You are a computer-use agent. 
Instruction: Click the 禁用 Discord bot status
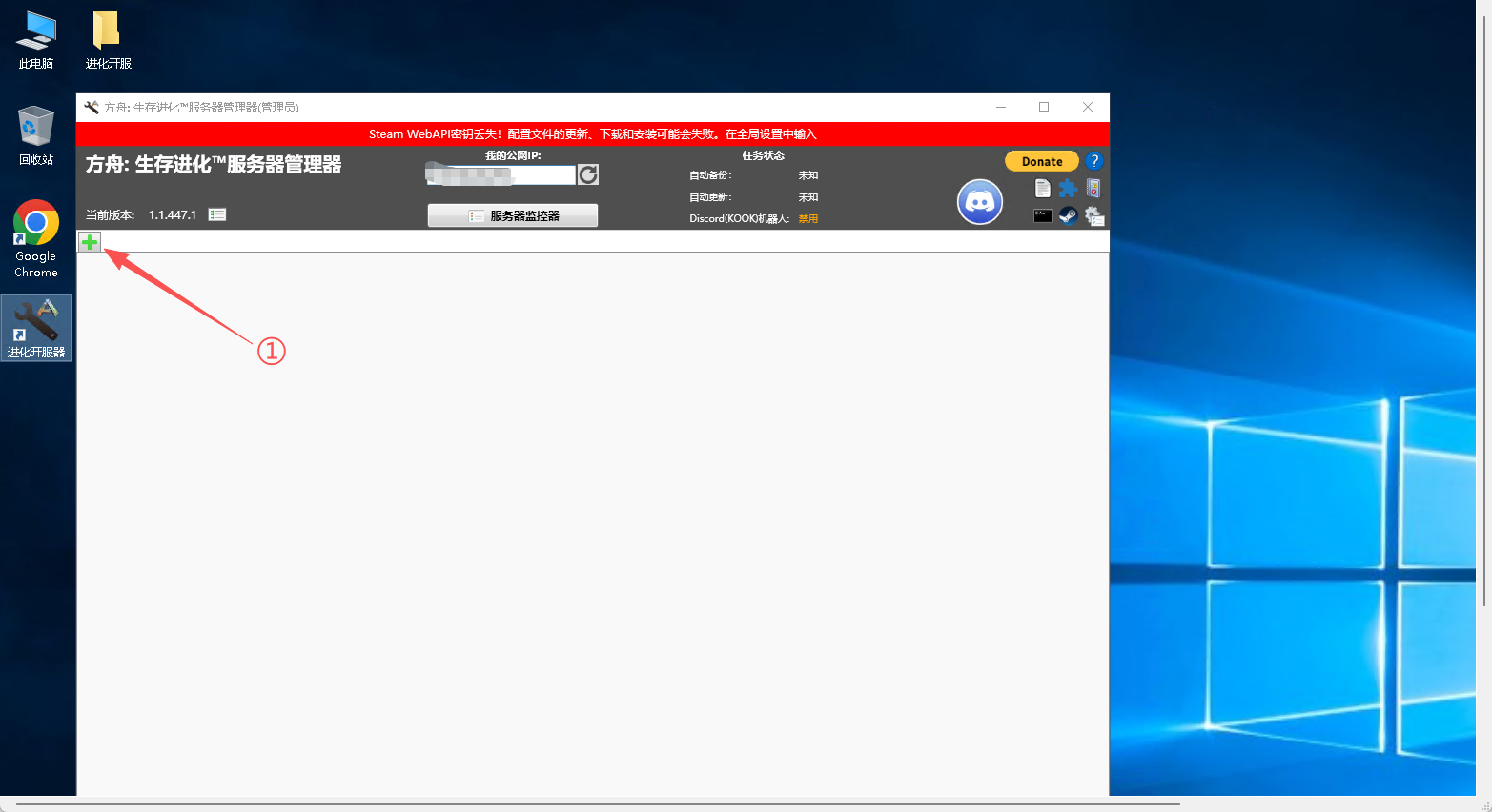coord(808,219)
